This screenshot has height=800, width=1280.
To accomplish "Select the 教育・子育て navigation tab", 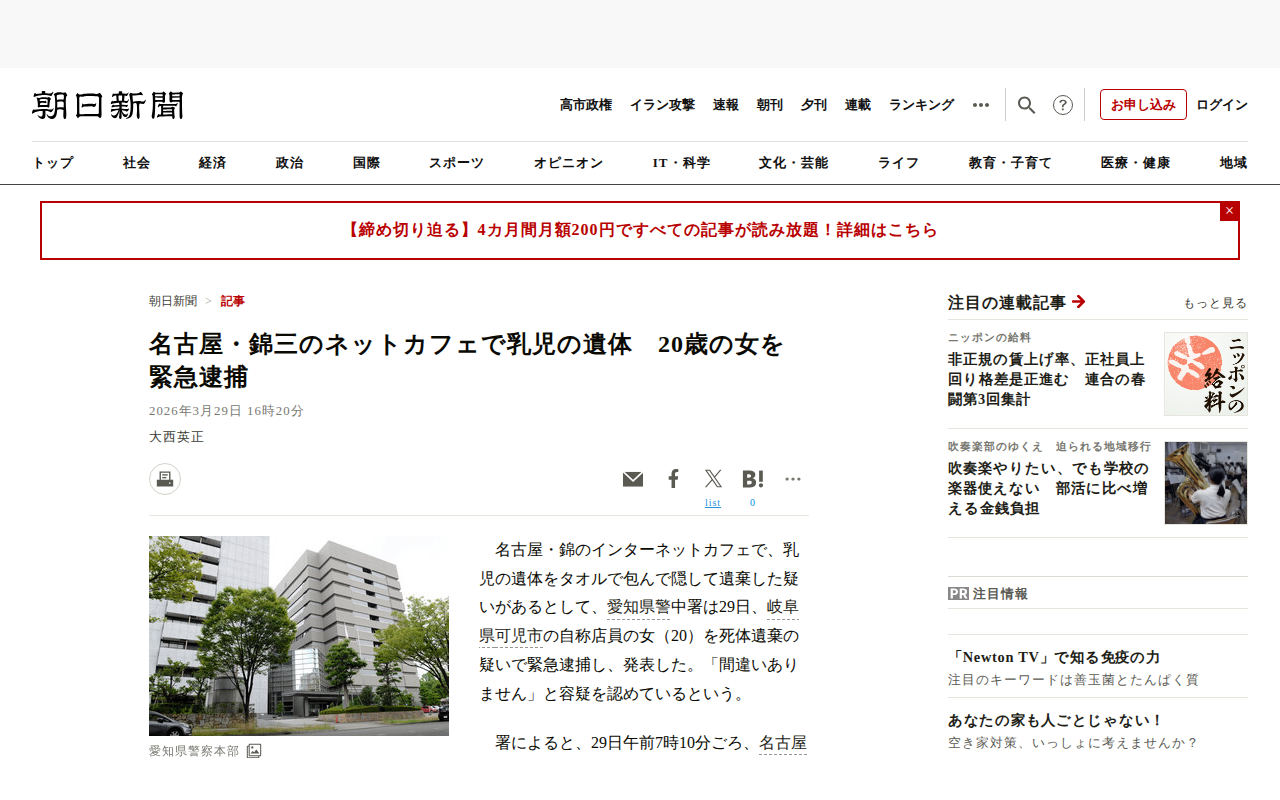I will pyautogui.click(x=1010, y=163).
